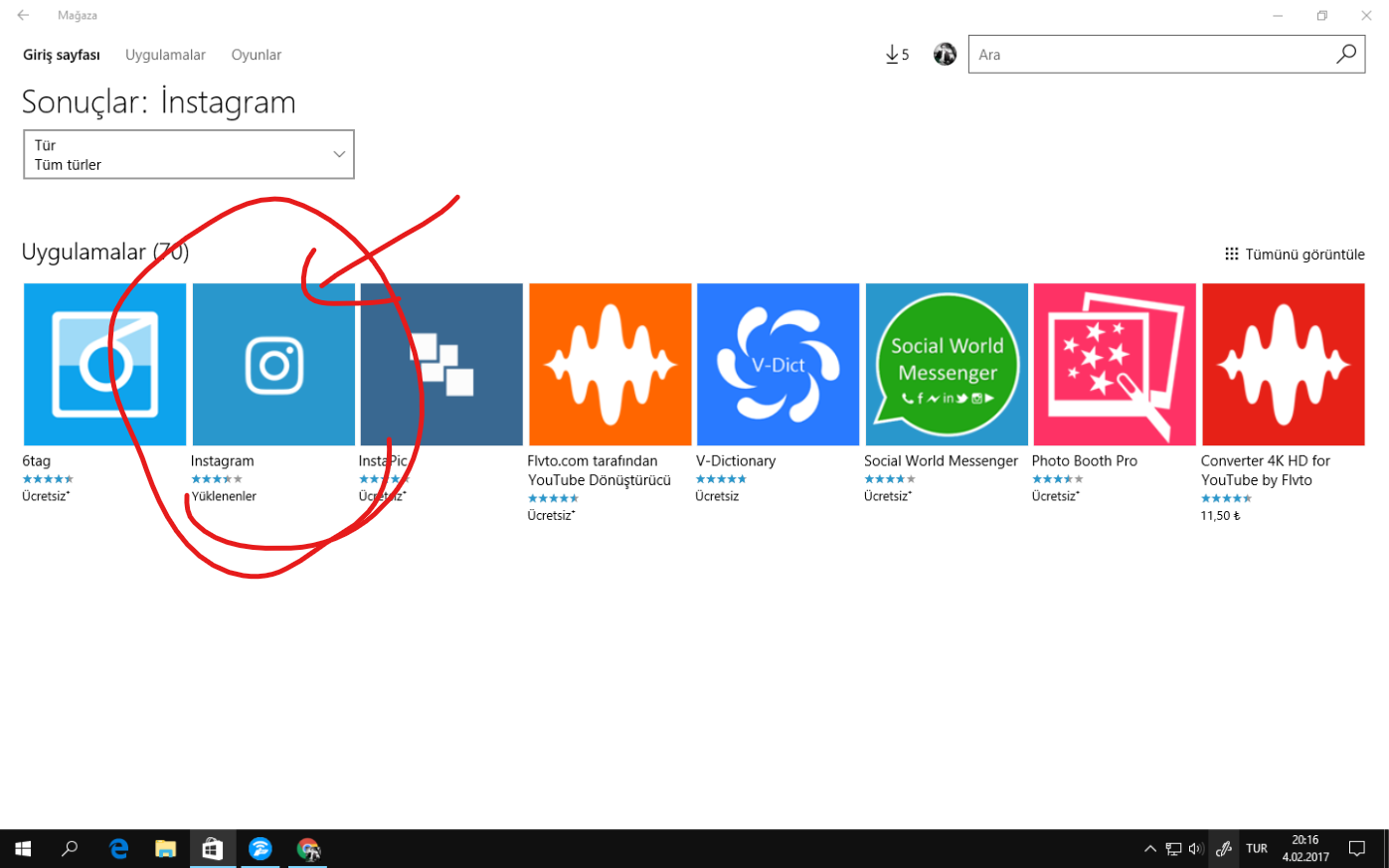Click the V-Dictionary star rating
This screenshot has width=1389, height=868.
[721, 479]
